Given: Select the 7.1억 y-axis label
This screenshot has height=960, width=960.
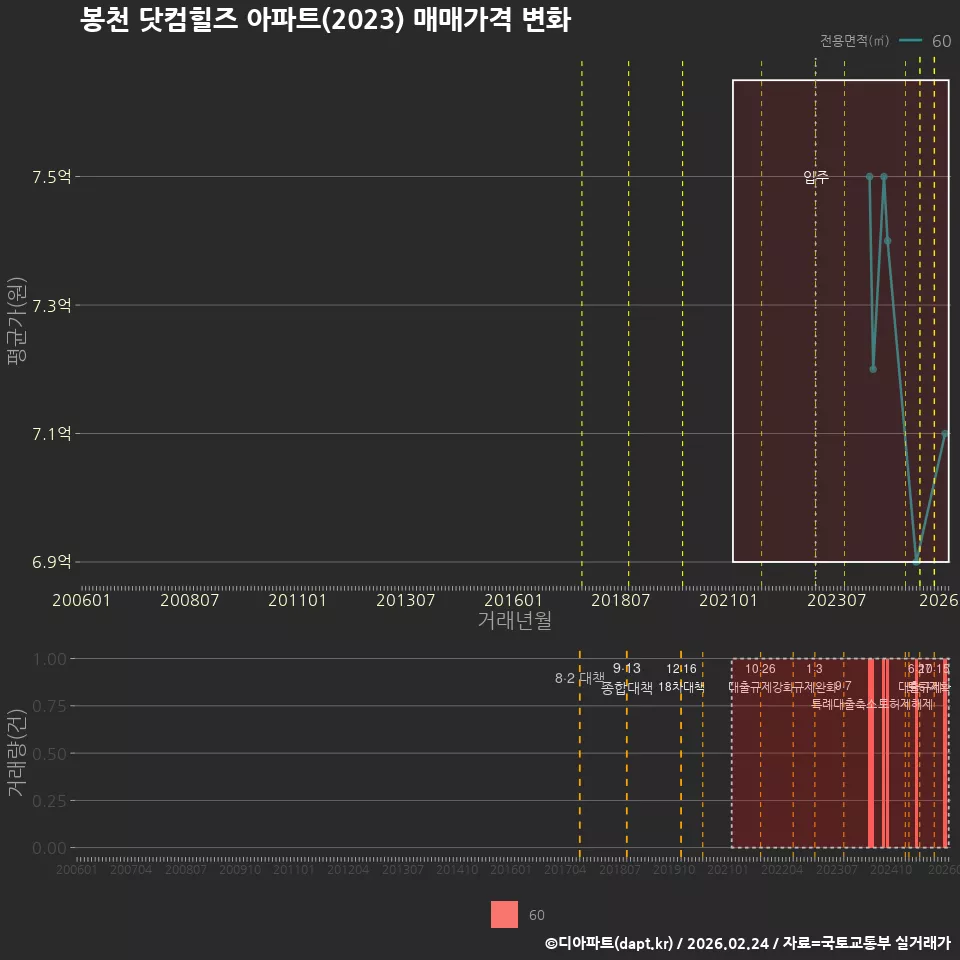Looking at the screenshot, I should point(51,434).
